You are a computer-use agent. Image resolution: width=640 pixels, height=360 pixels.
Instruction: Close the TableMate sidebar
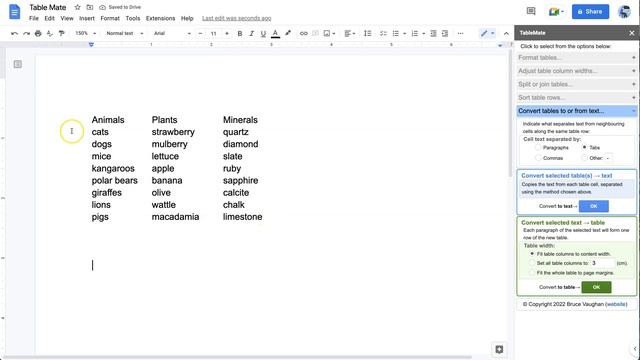pyautogui.click(x=632, y=33)
